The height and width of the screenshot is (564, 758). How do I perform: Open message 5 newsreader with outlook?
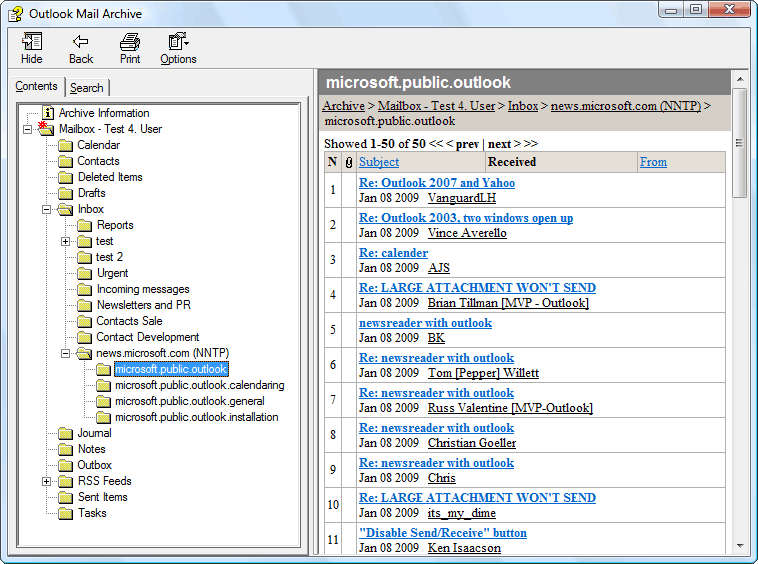(x=425, y=323)
